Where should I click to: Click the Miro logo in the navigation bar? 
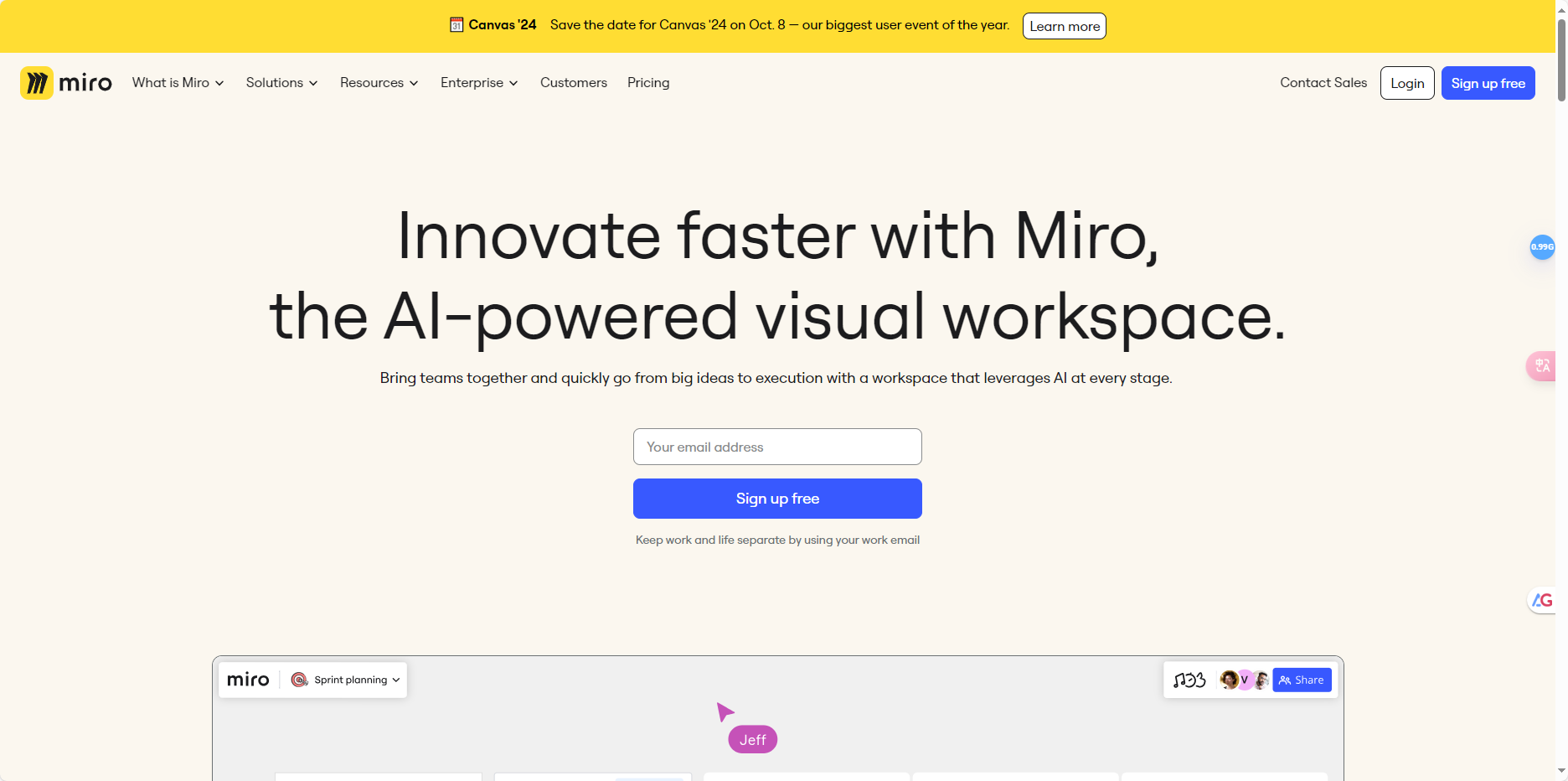(x=65, y=82)
